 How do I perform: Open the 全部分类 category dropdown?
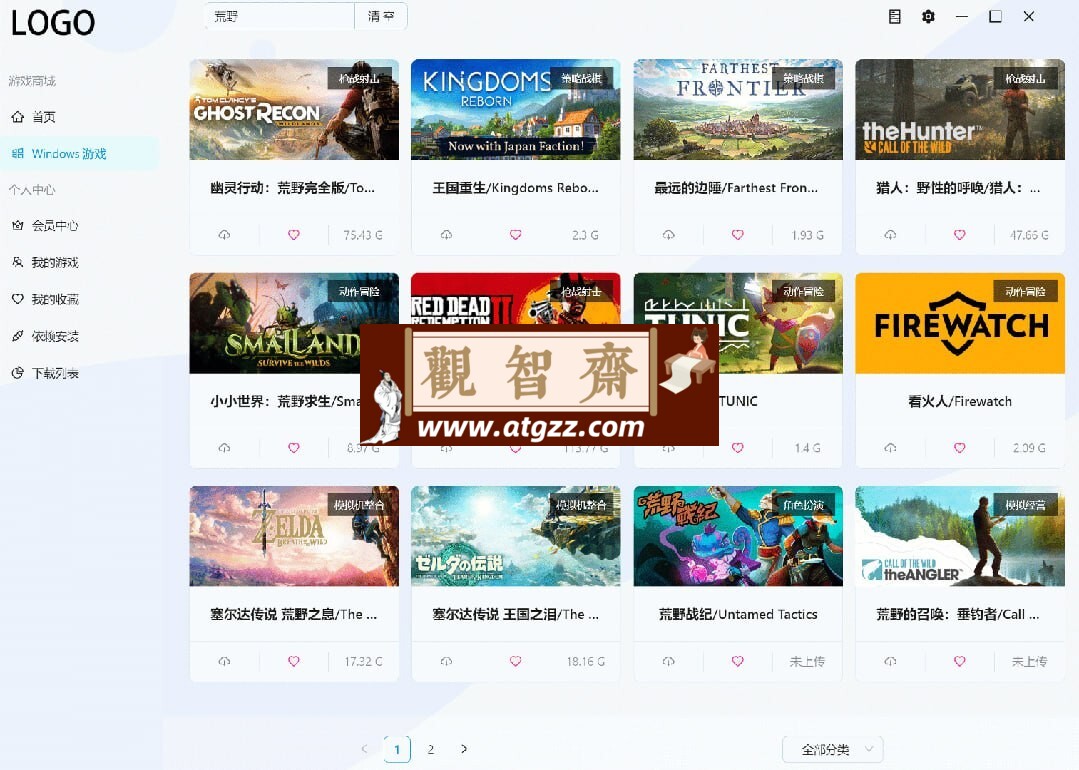[x=833, y=749]
